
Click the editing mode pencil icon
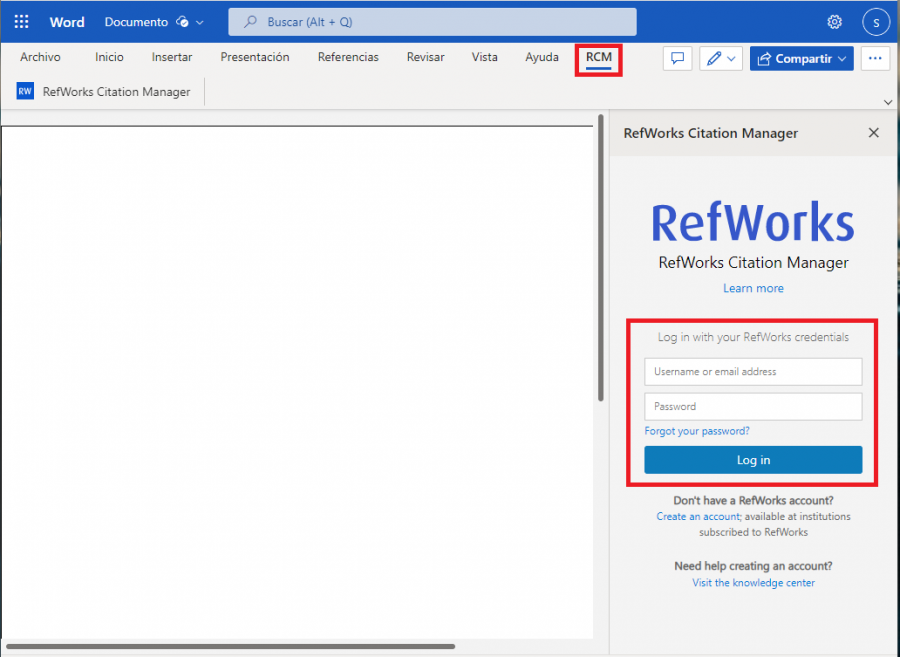coord(713,59)
